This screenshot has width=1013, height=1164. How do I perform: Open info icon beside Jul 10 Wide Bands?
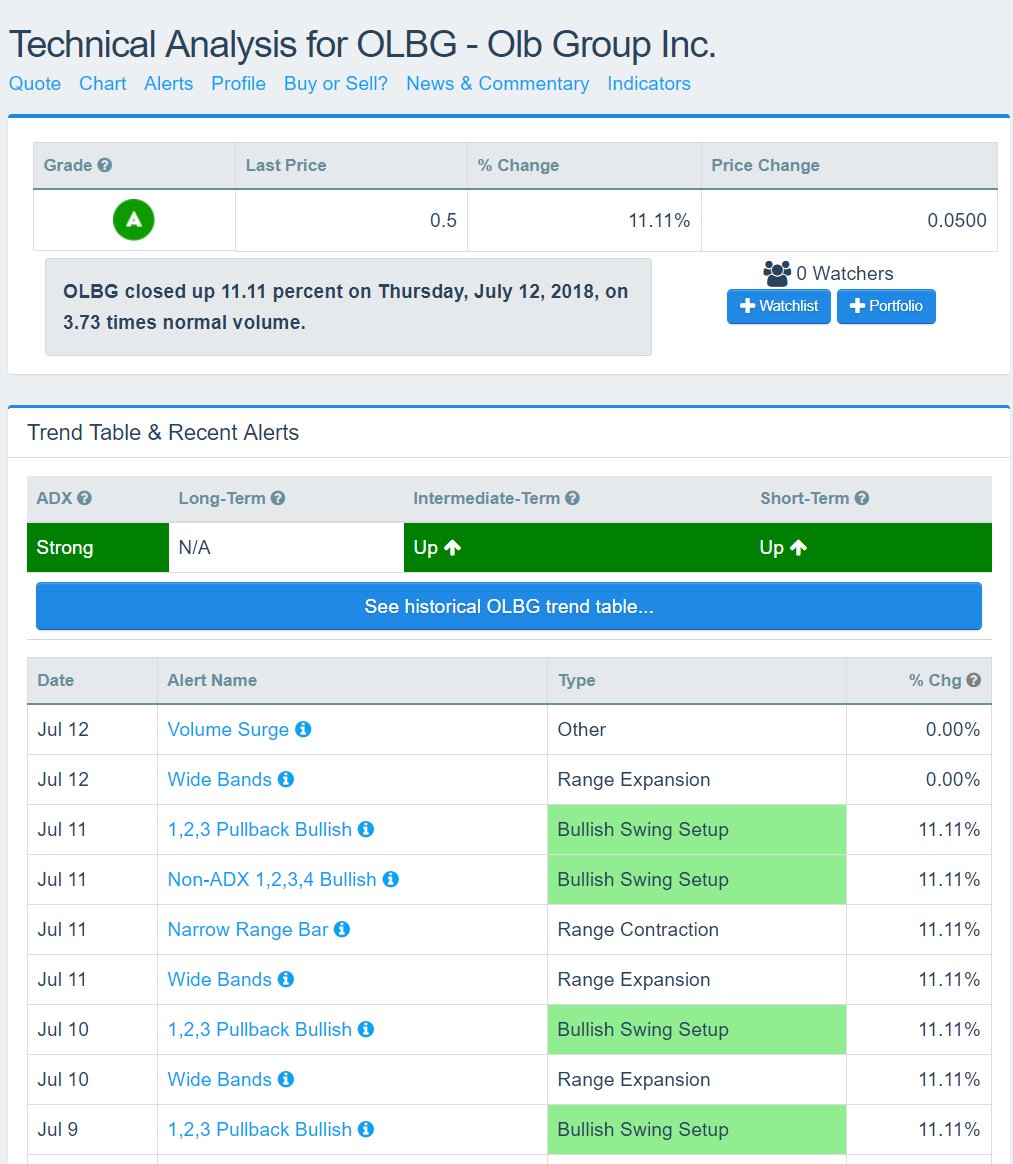pyautogui.click(x=286, y=1079)
